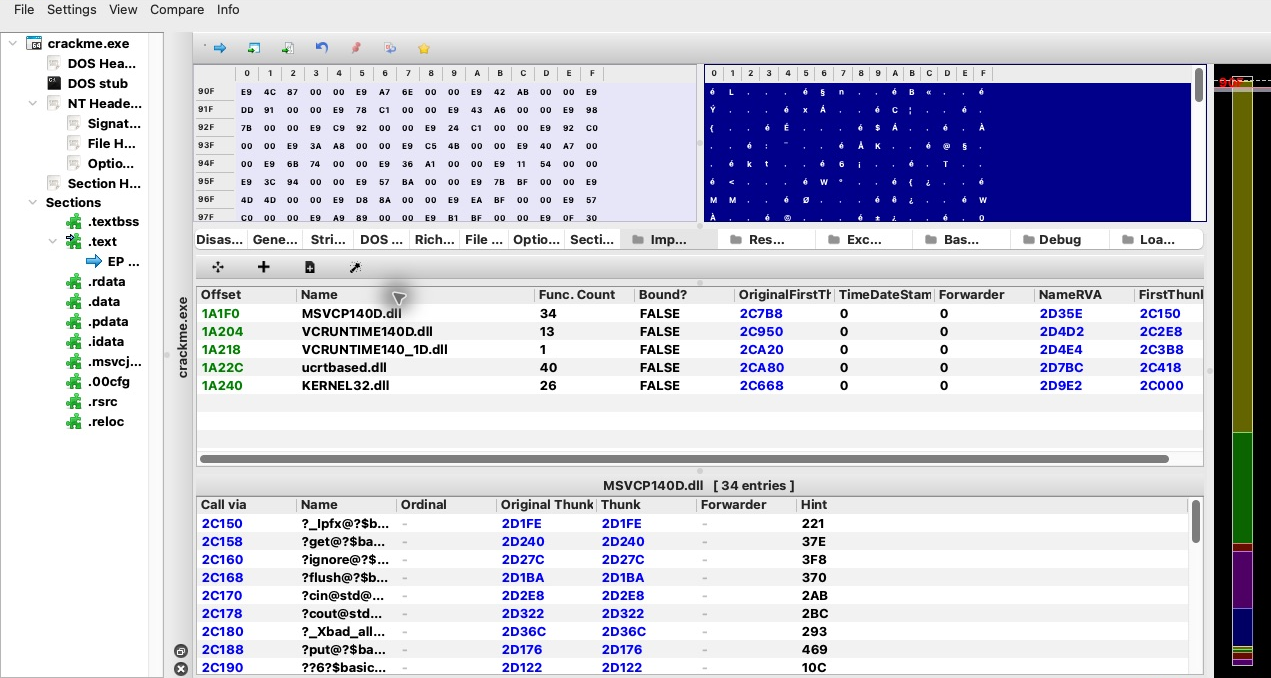Image resolution: width=1271 pixels, height=678 pixels.
Task: Click the red pushpin icon
Action: 356,48
